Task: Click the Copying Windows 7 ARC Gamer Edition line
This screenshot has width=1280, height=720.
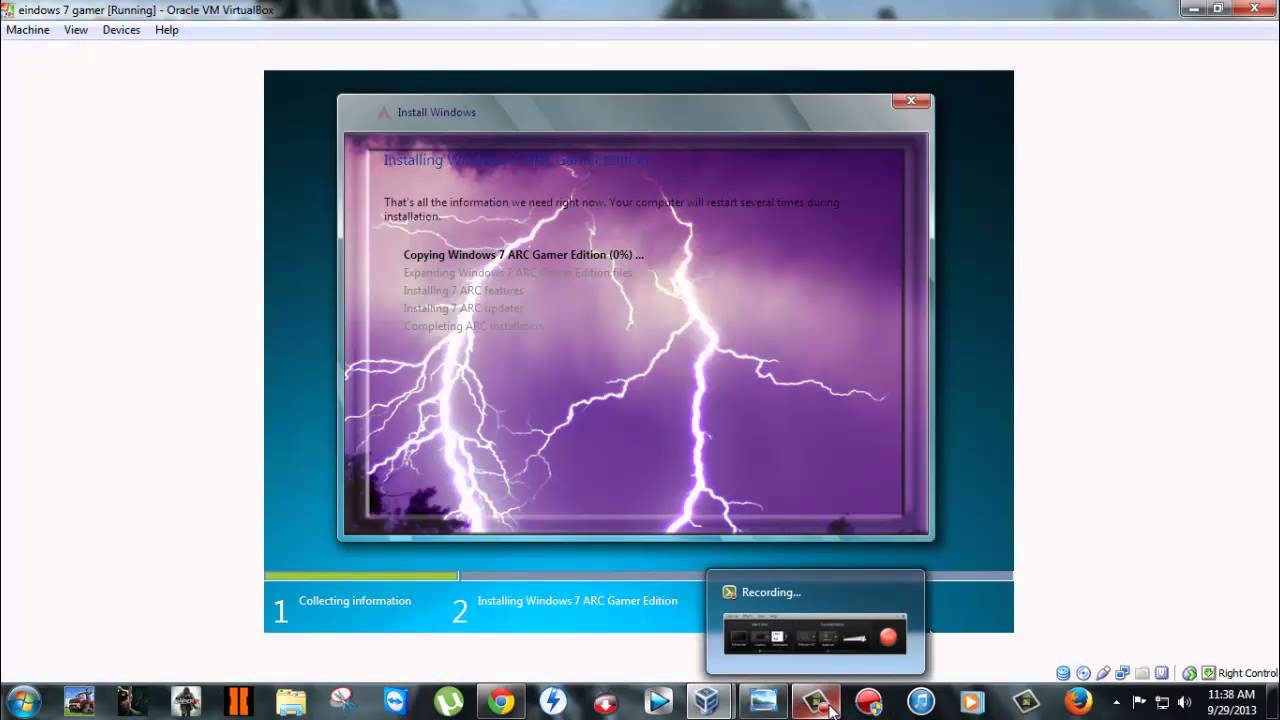Action: pos(523,255)
